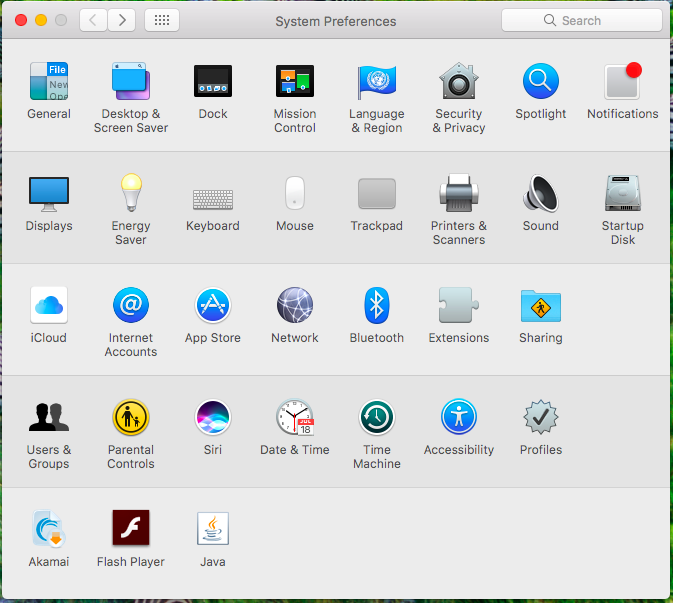Image resolution: width=673 pixels, height=603 pixels.
Task: Open Printers & Scanners settings
Action: point(458,193)
